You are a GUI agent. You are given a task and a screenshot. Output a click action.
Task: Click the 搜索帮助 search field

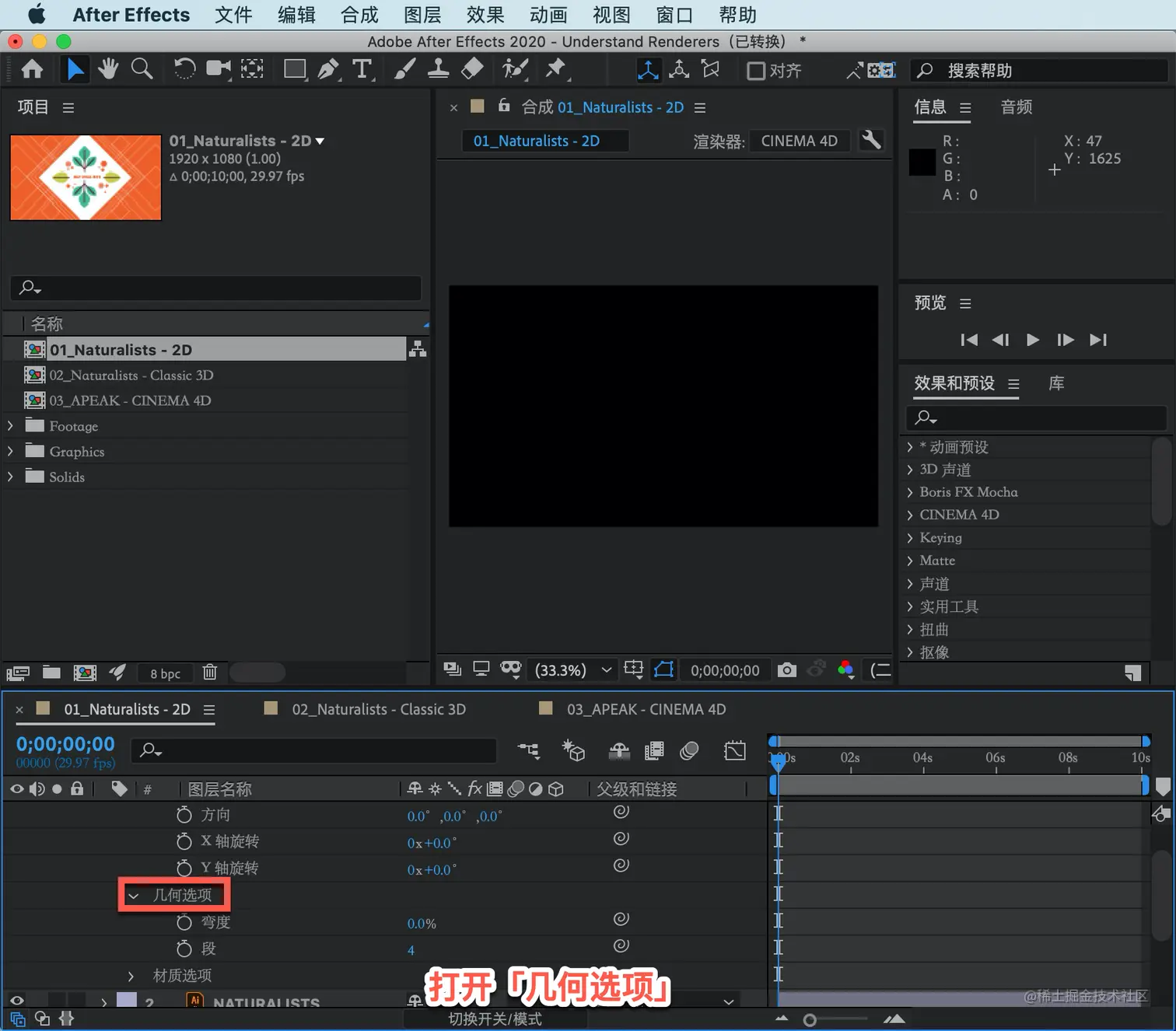pos(1041,71)
